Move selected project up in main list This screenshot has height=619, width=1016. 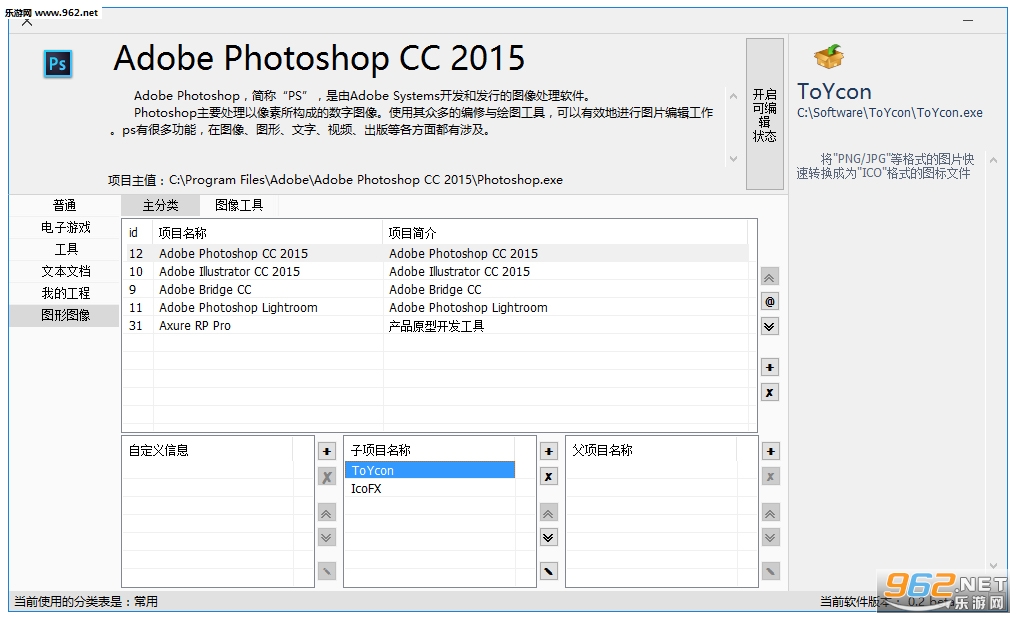tap(769, 277)
